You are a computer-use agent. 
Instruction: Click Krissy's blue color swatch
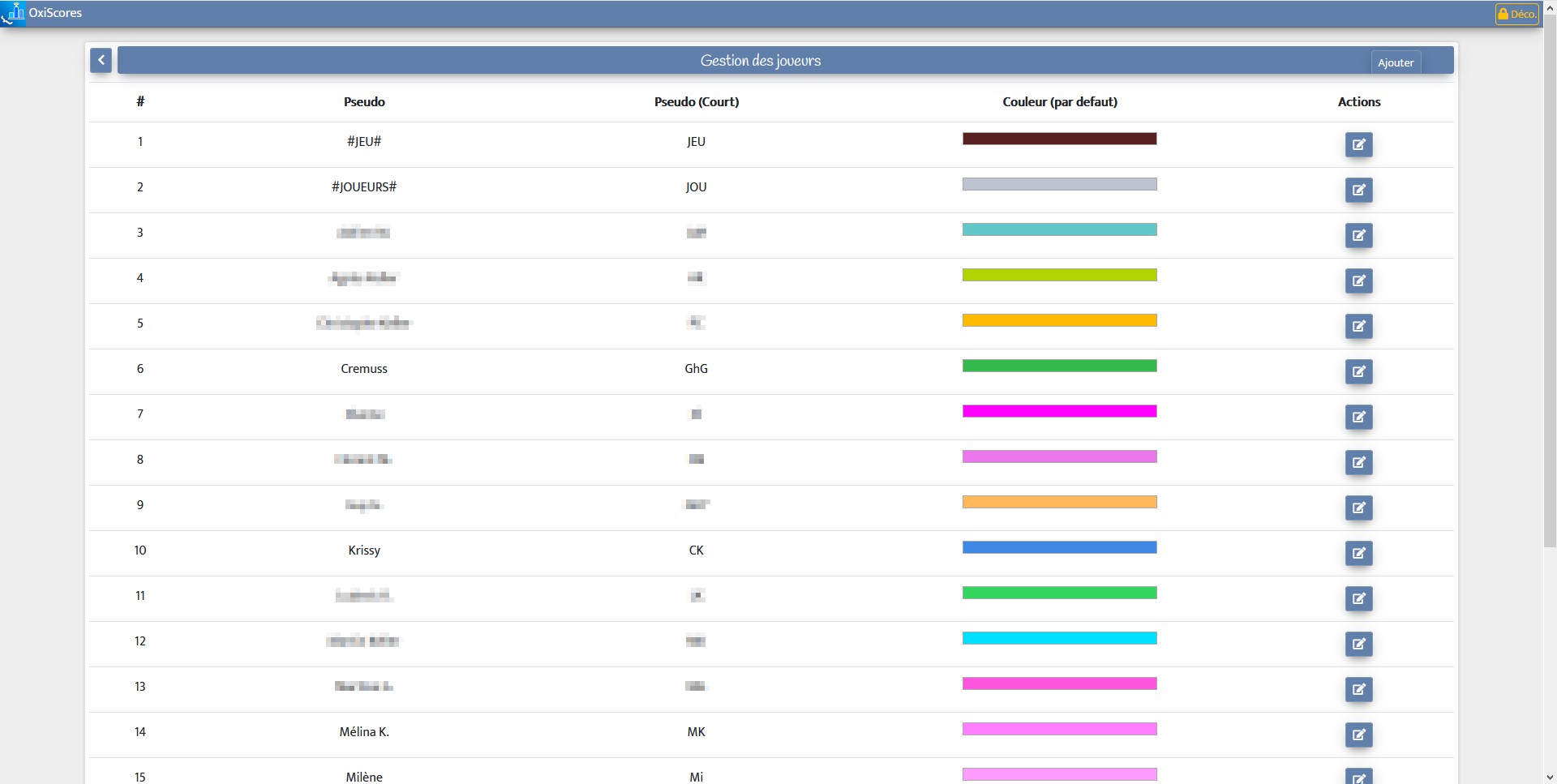pyautogui.click(x=1059, y=547)
